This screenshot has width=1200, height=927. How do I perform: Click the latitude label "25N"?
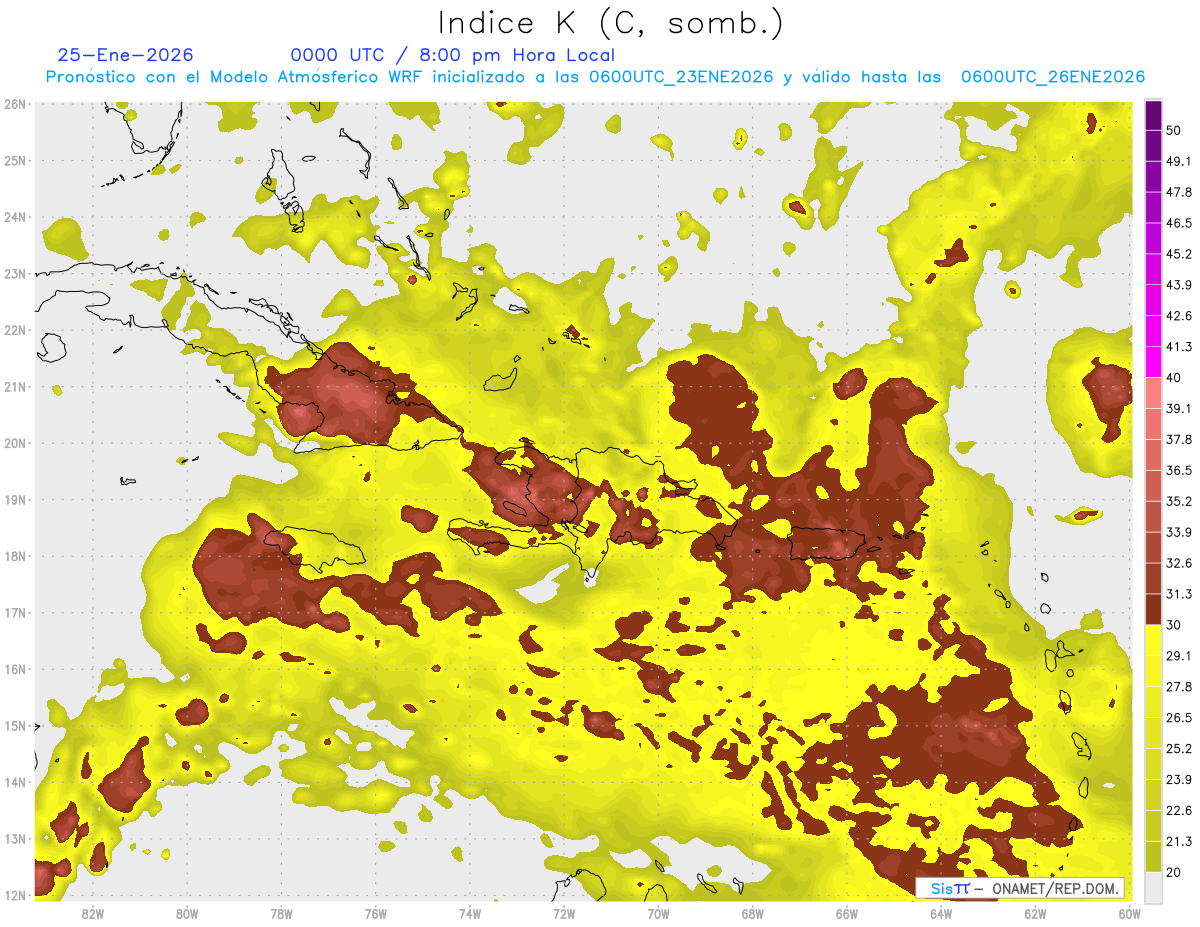click(x=15, y=161)
